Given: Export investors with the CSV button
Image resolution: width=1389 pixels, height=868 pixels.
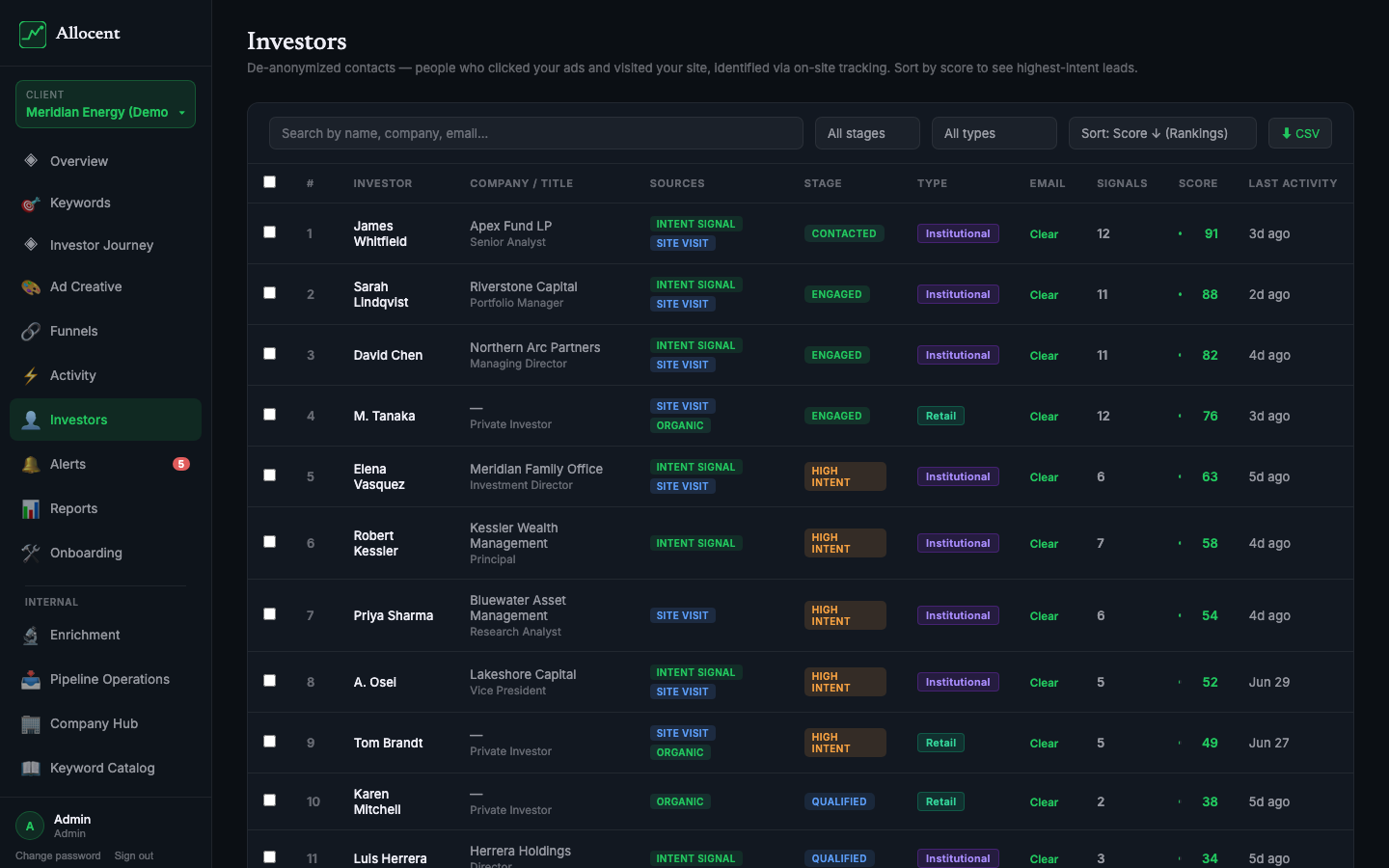Looking at the screenshot, I should tap(1300, 133).
